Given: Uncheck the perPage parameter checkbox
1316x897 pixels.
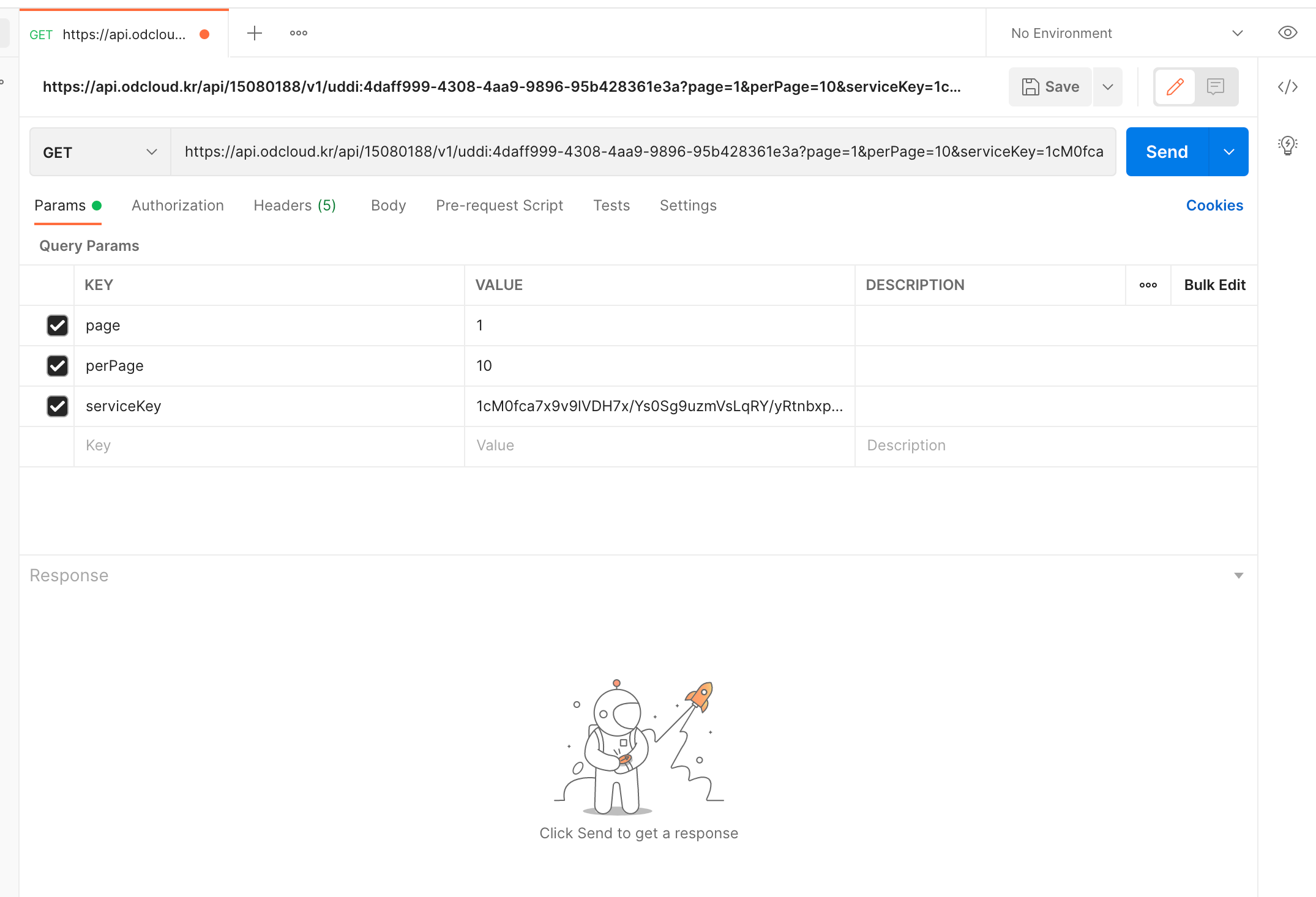Looking at the screenshot, I should point(58,366).
